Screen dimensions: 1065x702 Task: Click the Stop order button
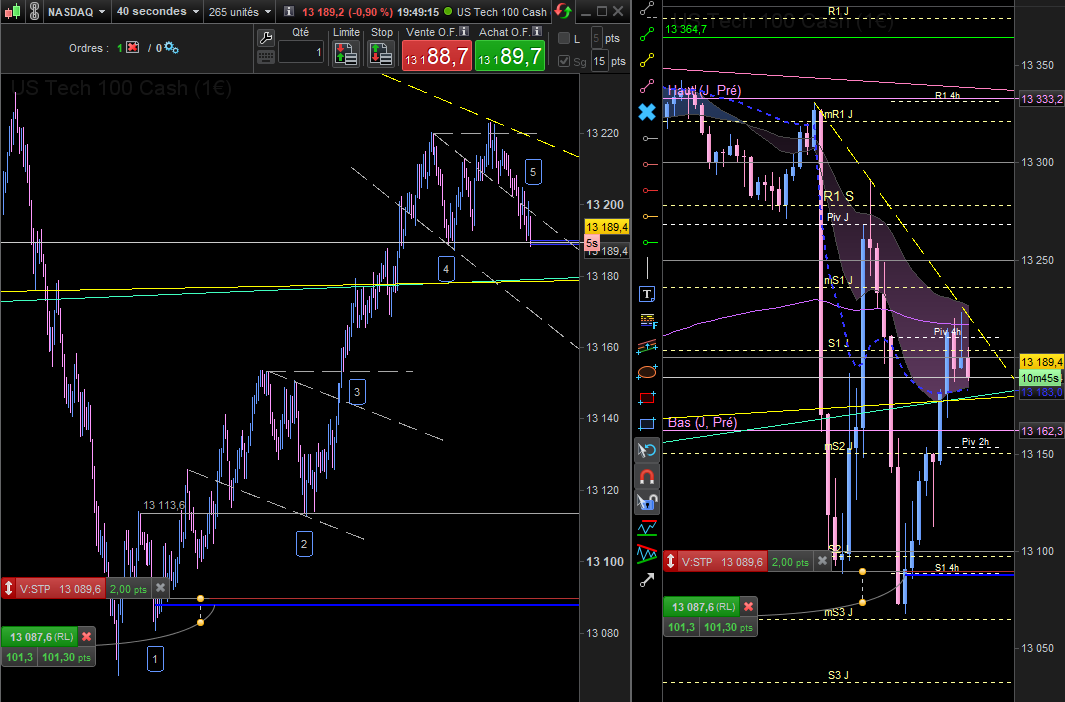point(381,54)
